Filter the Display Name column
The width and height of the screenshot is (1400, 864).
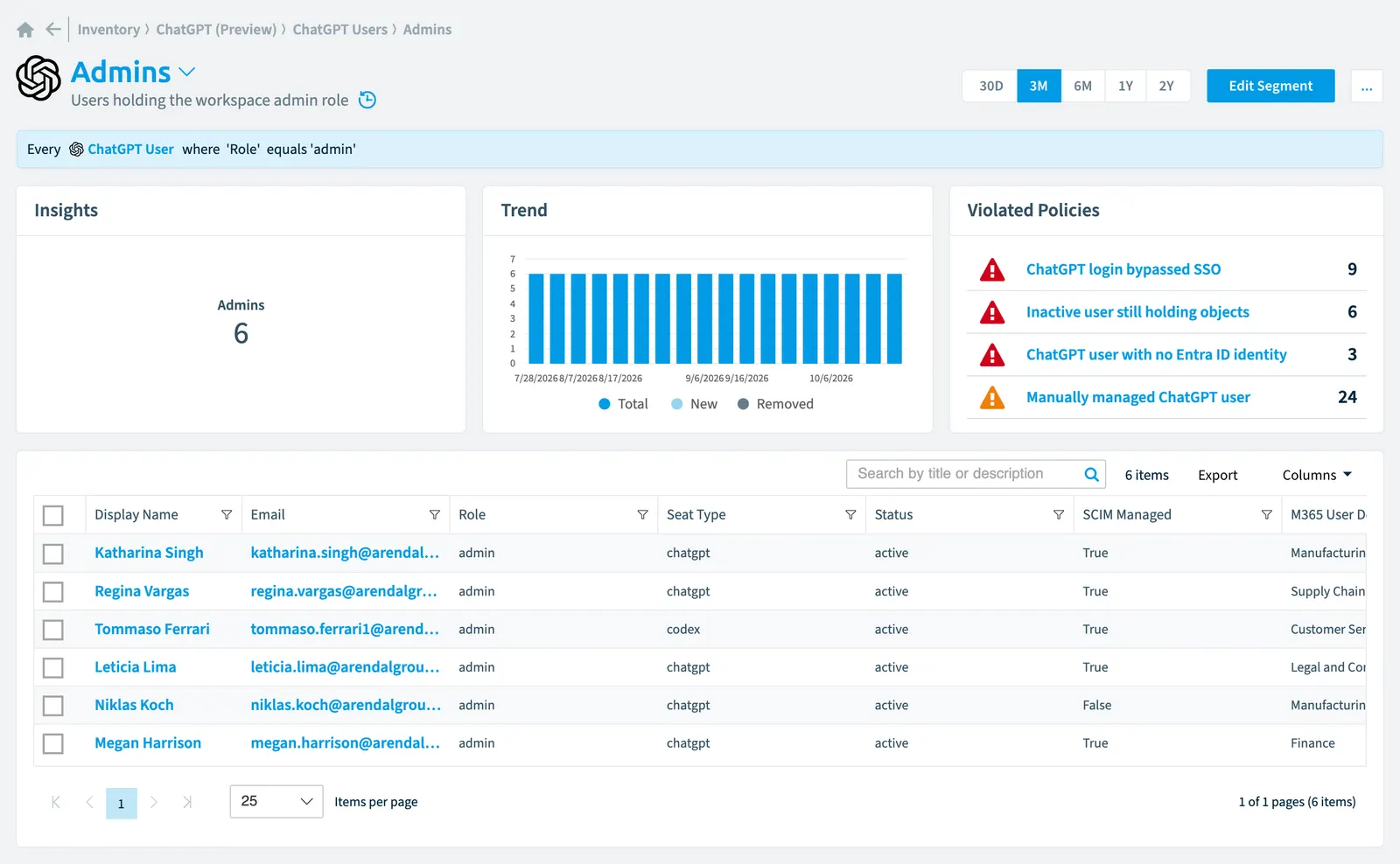(227, 515)
